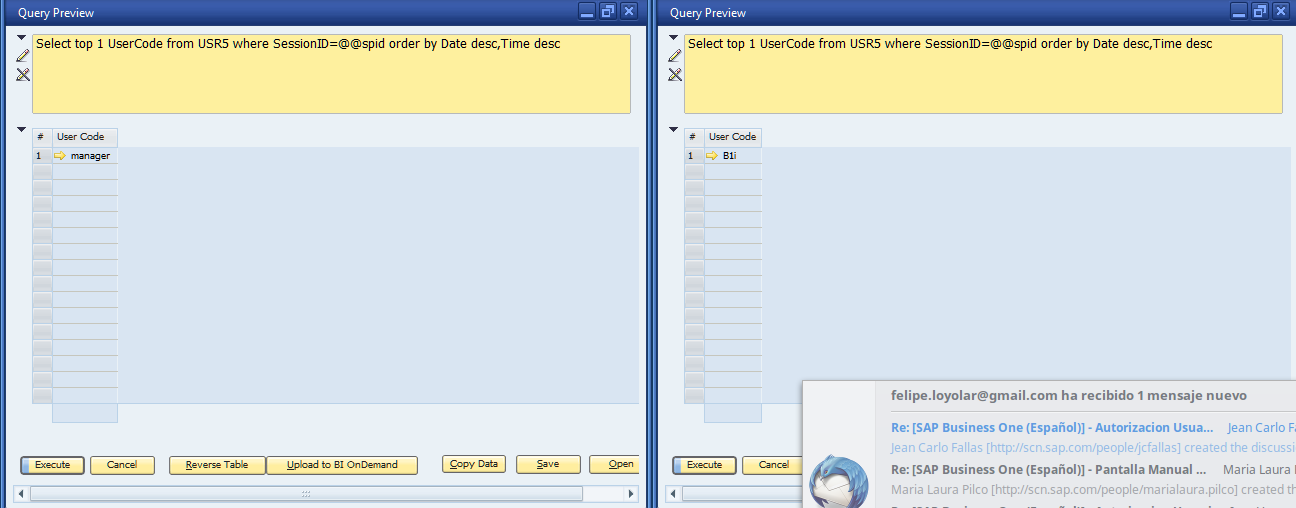Click the # header in left table
The image size is (1296, 508).
[x=42, y=137]
